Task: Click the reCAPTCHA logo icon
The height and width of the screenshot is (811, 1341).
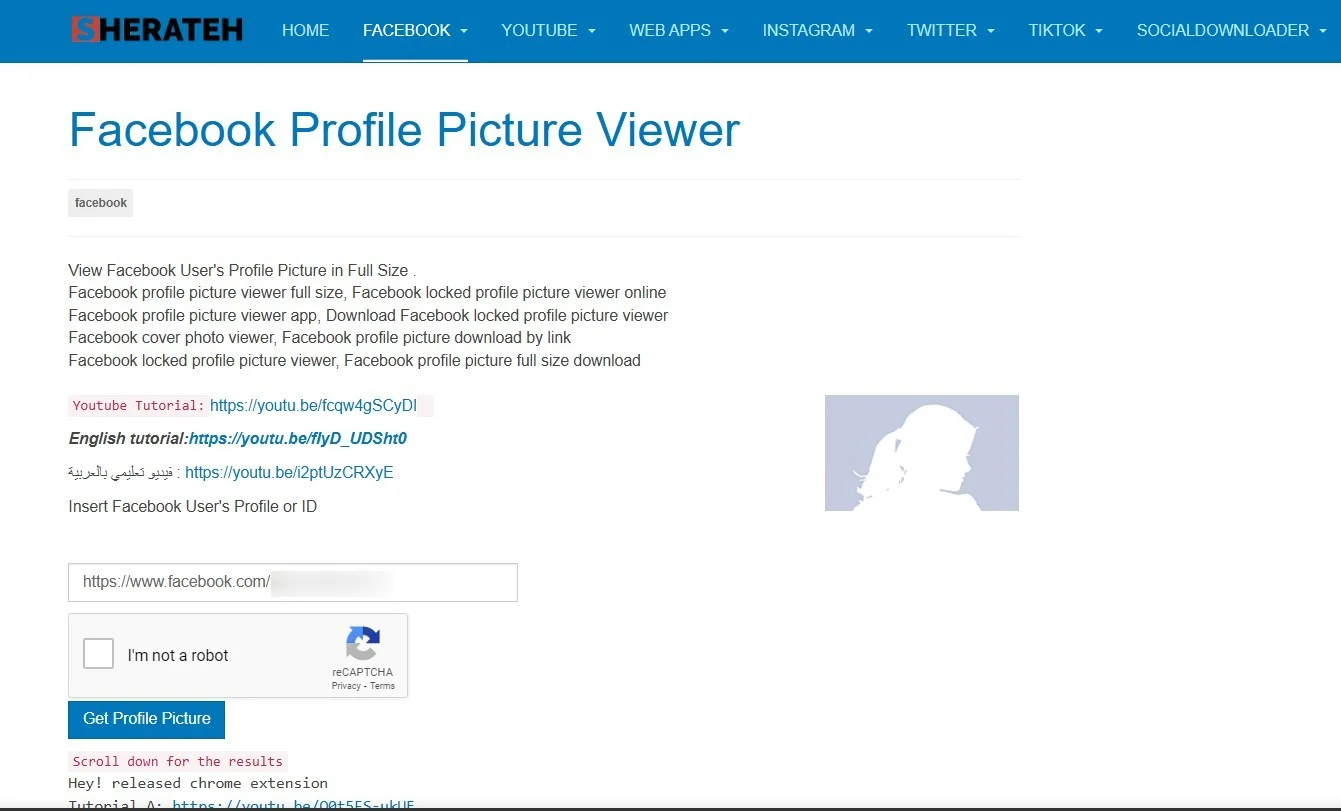Action: tap(362, 643)
